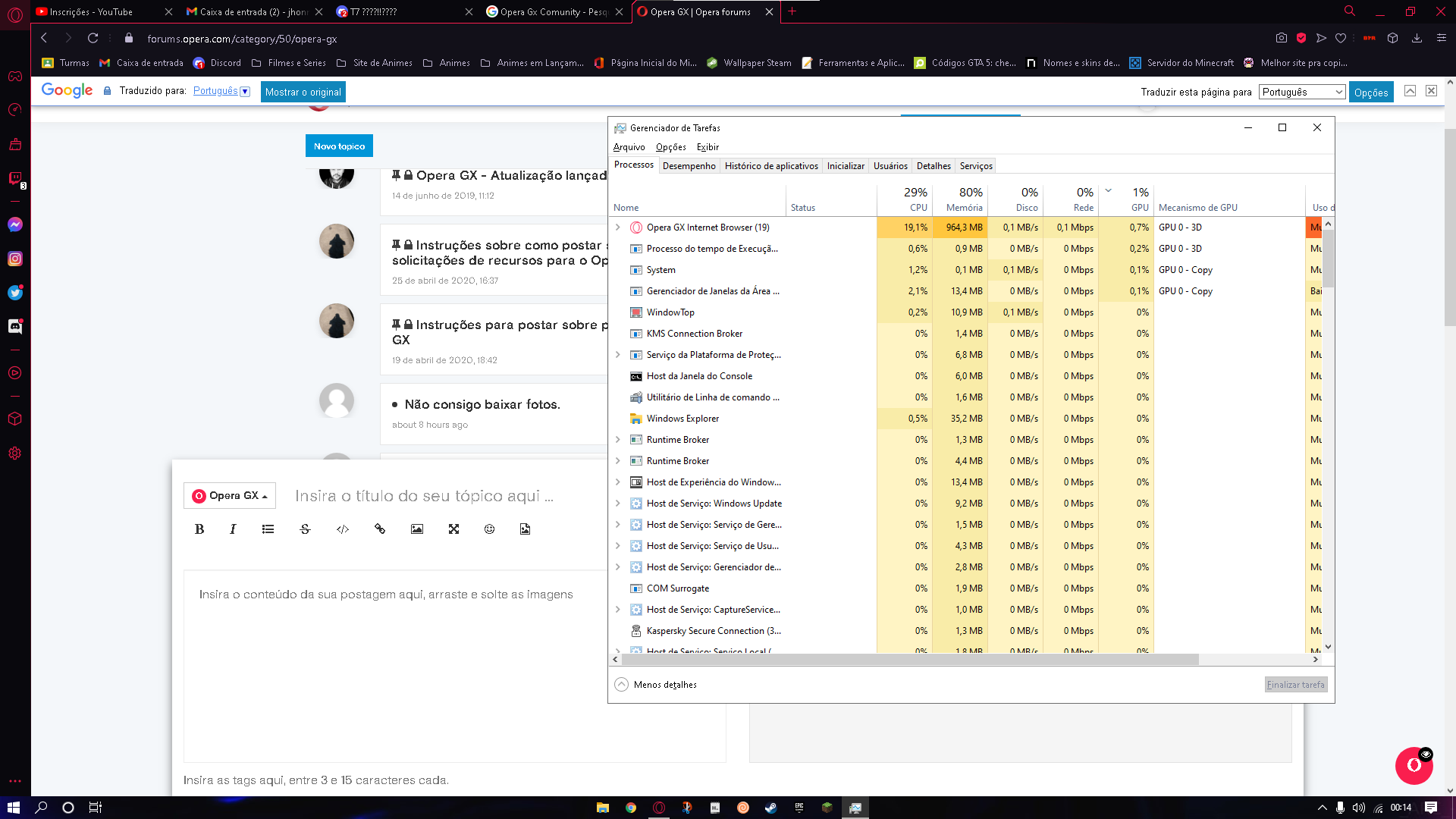Click the Insert link icon
Viewport: 1456px width, 819px height.
pyautogui.click(x=379, y=529)
